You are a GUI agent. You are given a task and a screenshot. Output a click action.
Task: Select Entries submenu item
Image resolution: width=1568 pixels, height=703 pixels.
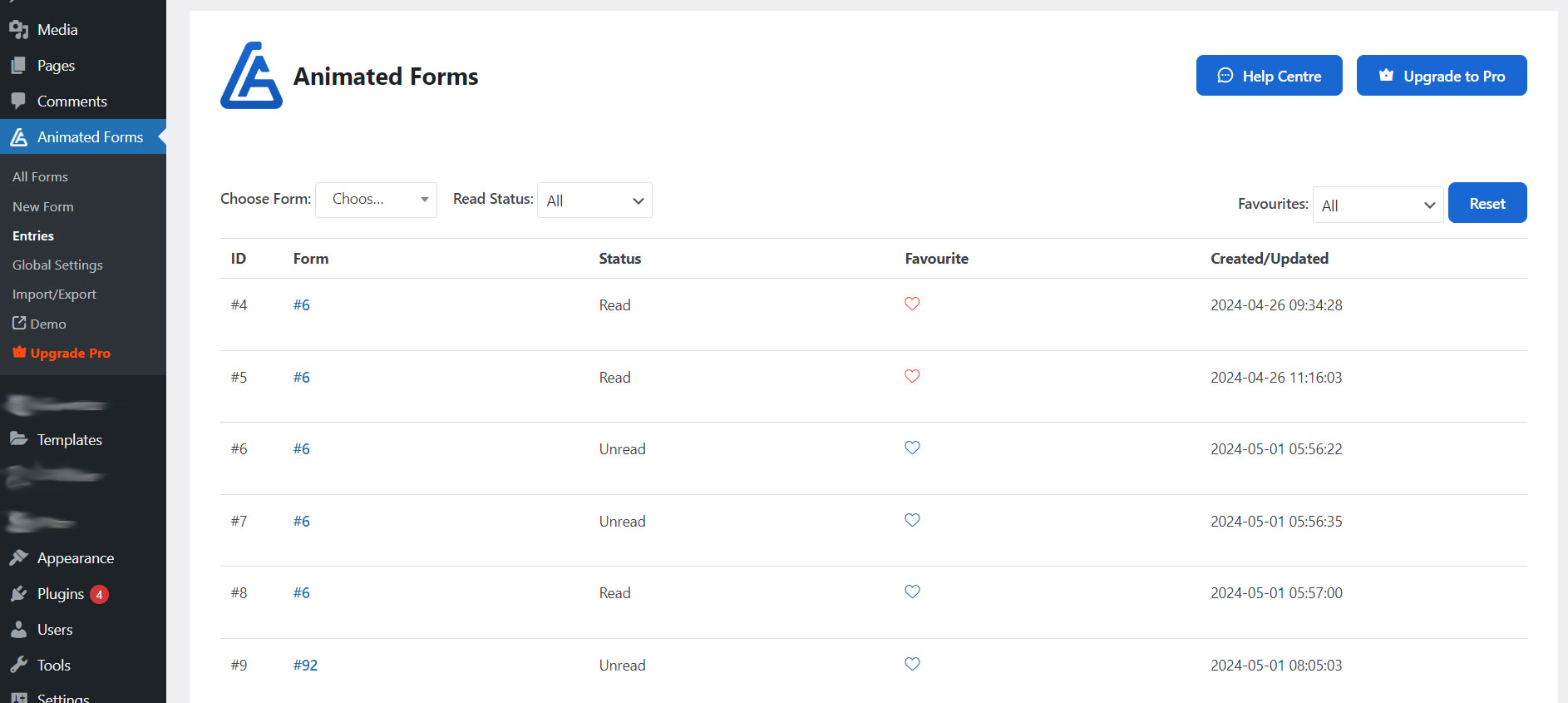[33, 235]
